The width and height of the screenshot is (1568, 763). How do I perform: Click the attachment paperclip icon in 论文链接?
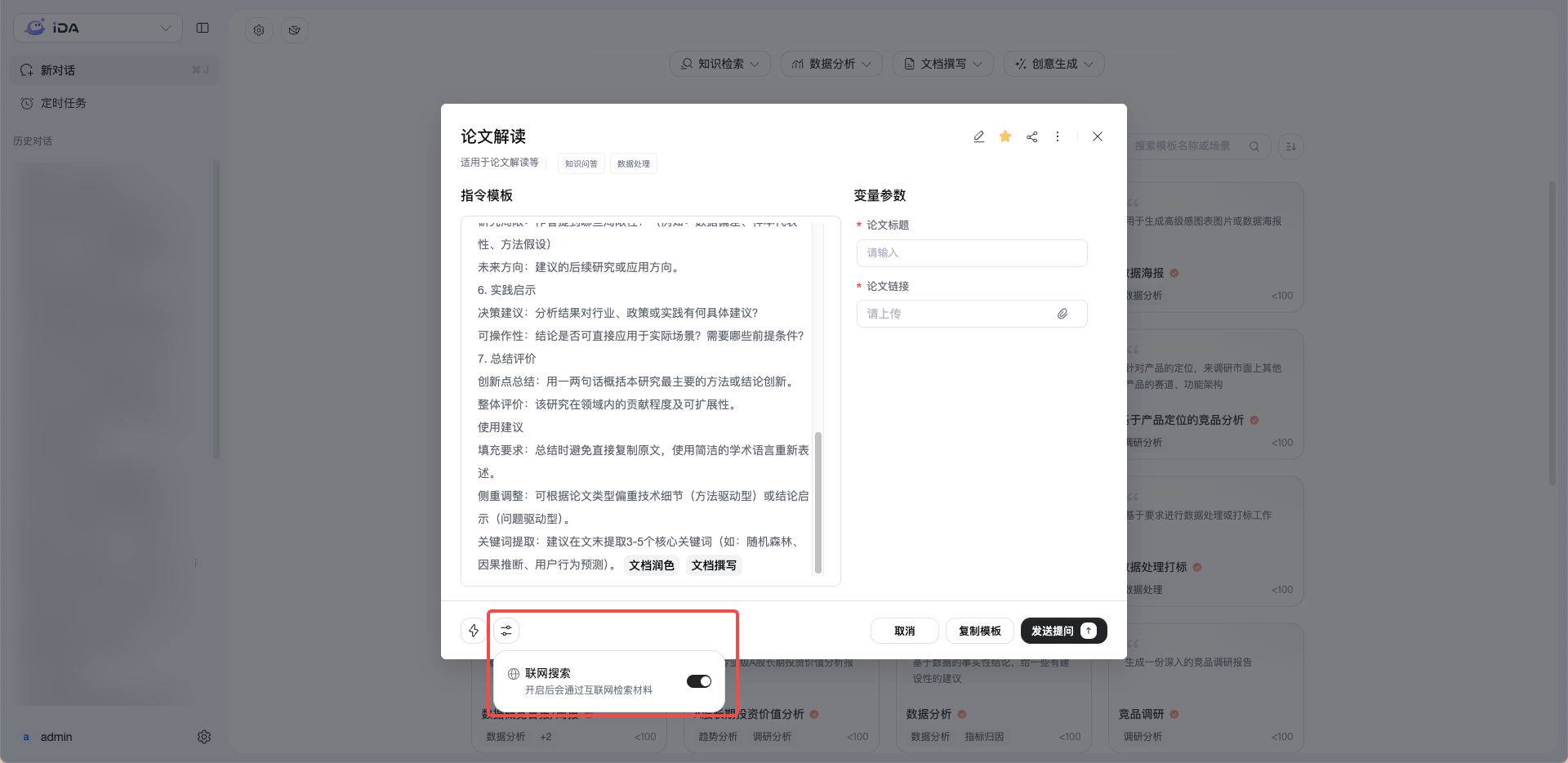(1062, 314)
